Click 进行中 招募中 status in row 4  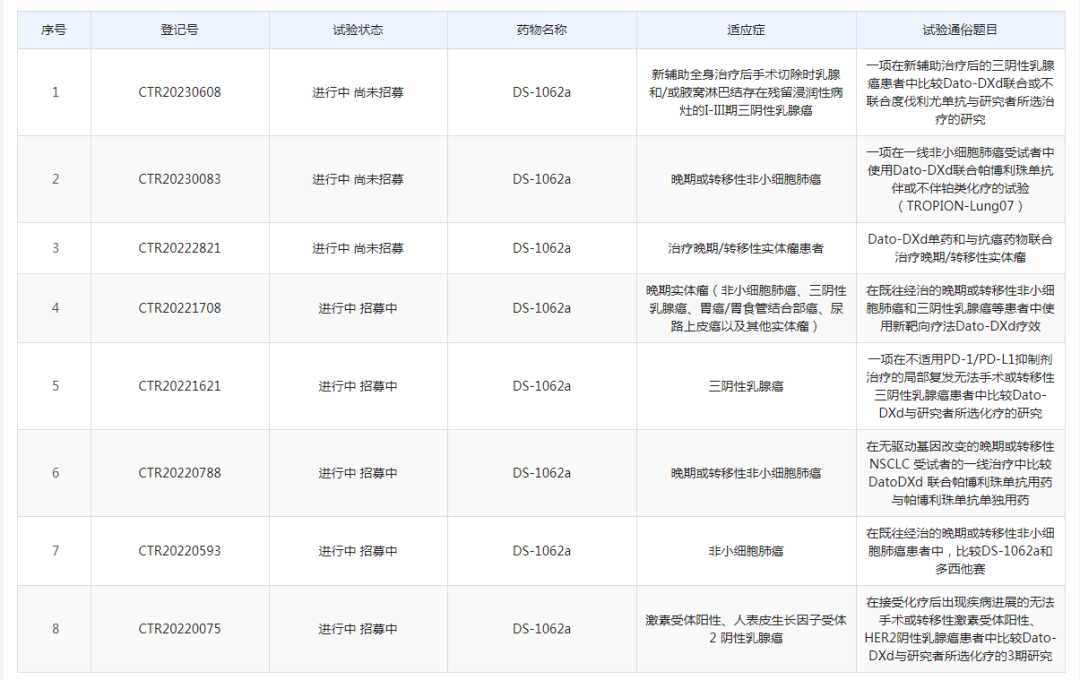point(358,307)
